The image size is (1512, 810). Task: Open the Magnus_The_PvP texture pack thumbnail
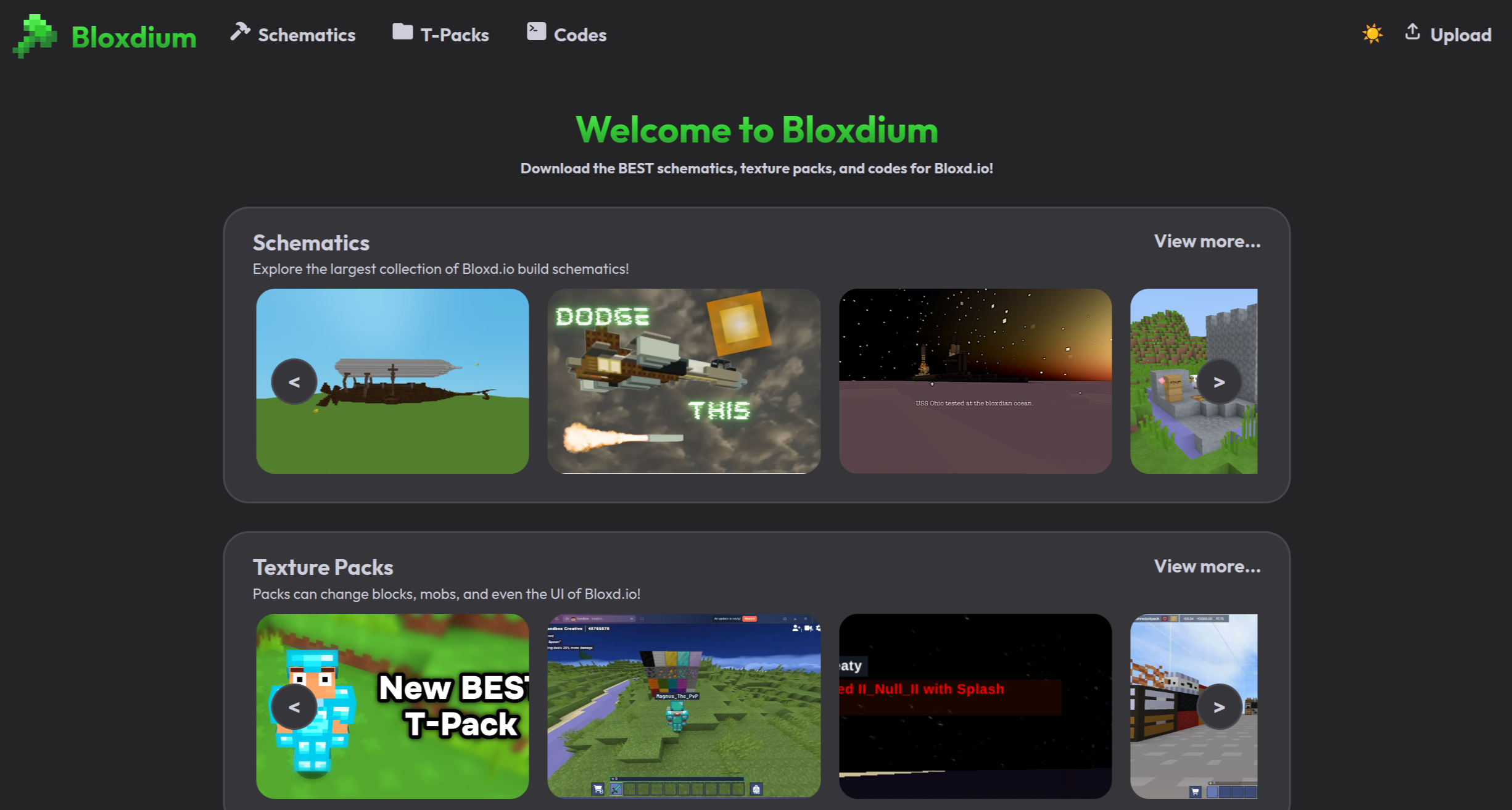coord(684,706)
